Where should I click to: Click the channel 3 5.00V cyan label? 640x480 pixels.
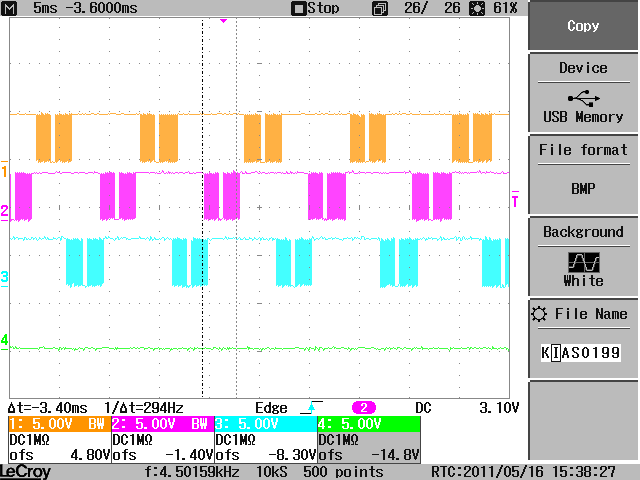(x=266, y=424)
